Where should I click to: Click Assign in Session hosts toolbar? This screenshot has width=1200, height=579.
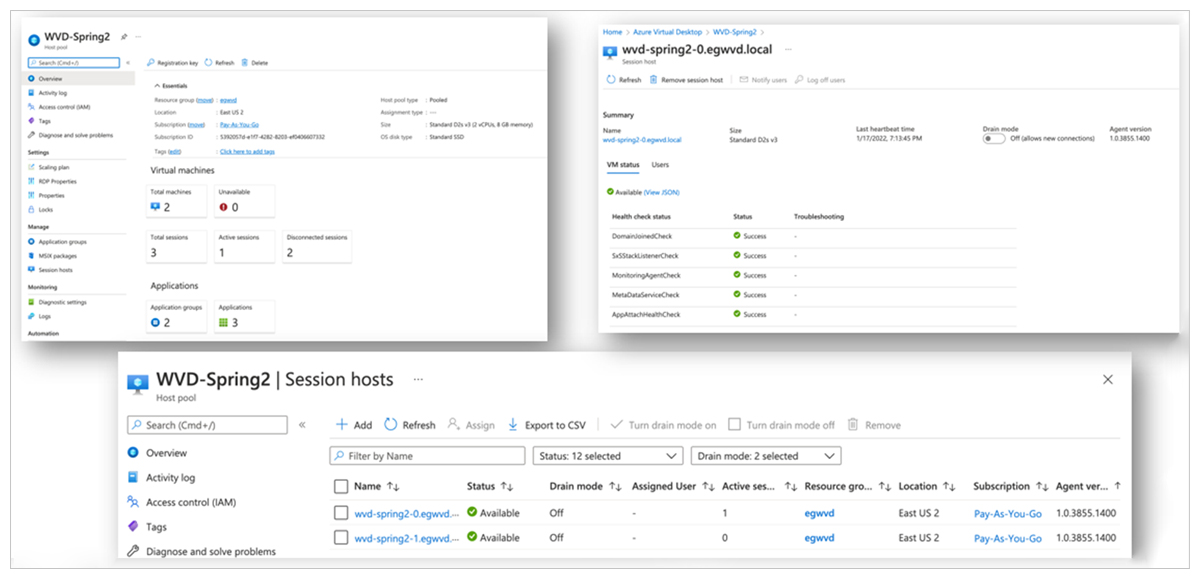(x=472, y=425)
